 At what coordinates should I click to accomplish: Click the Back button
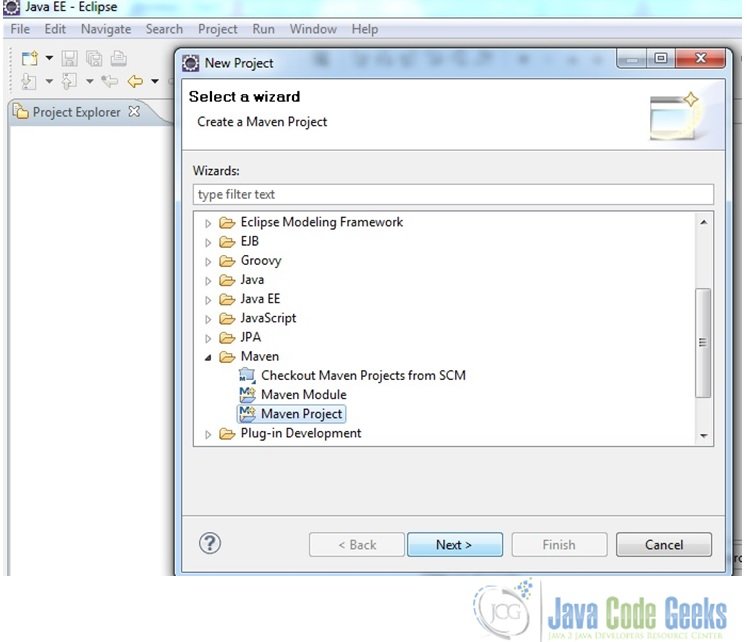(357, 544)
